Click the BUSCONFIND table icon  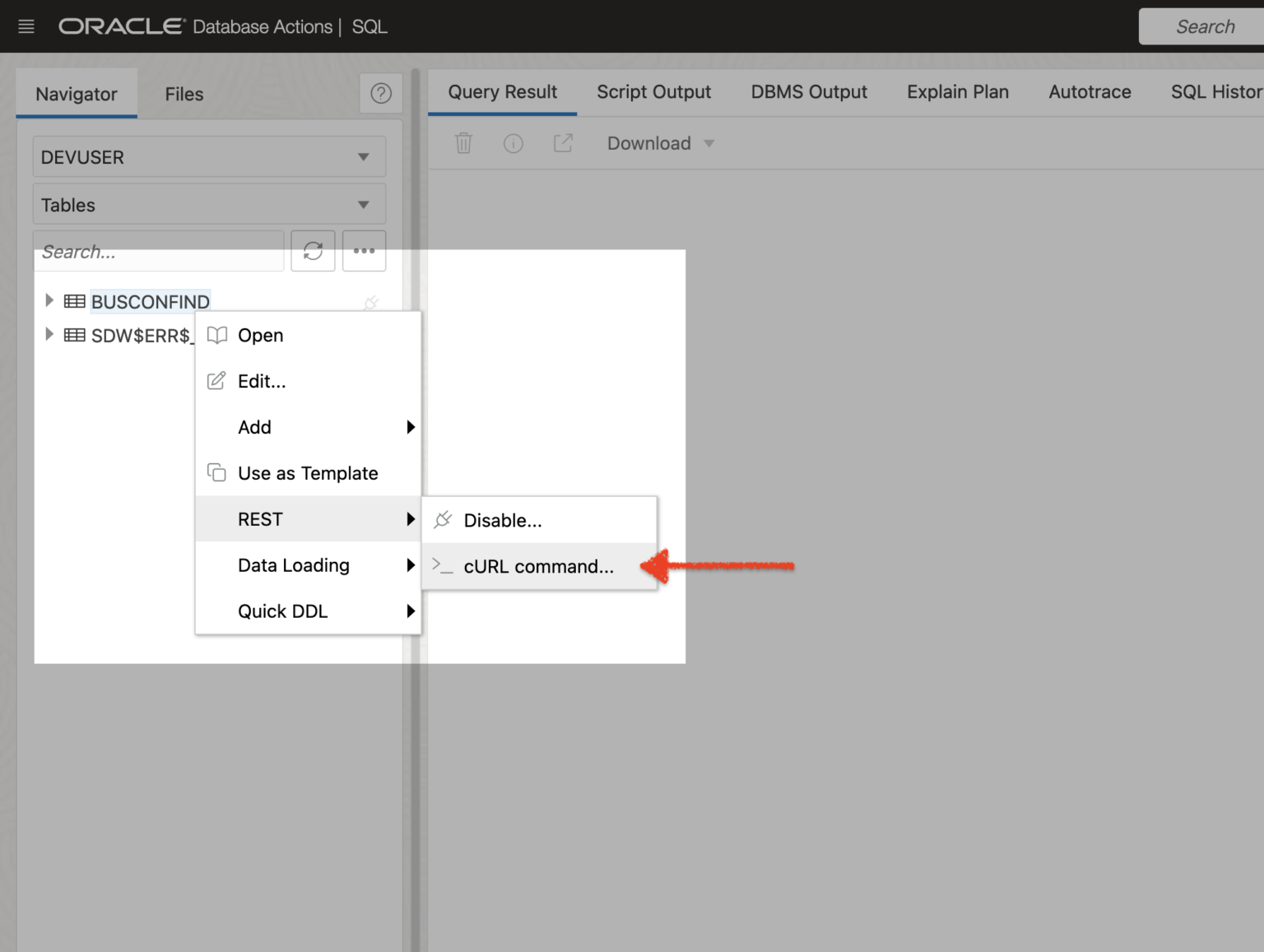pyautogui.click(x=75, y=302)
